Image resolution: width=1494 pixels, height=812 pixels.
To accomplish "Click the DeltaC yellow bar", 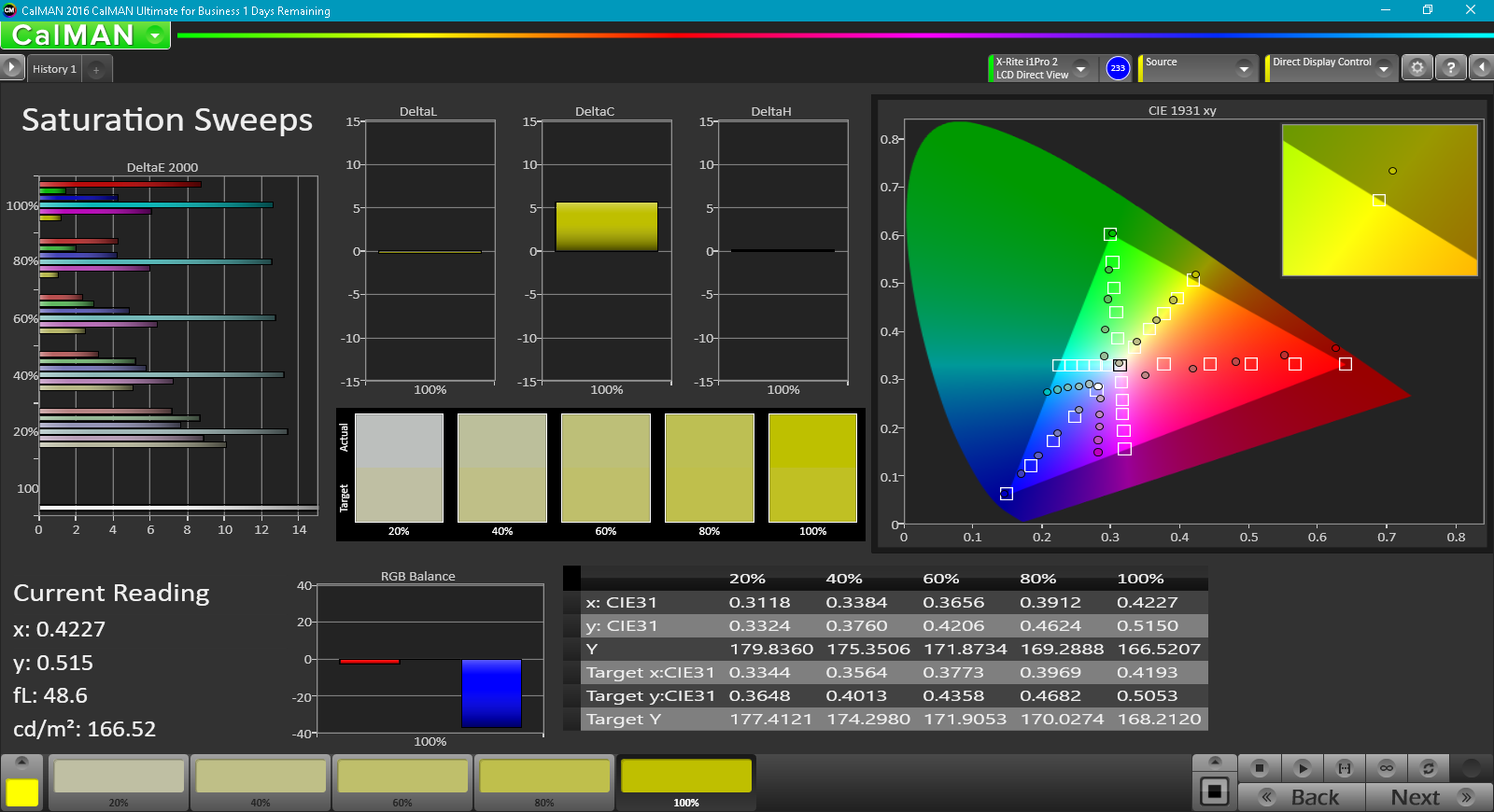I will click(607, 227).
